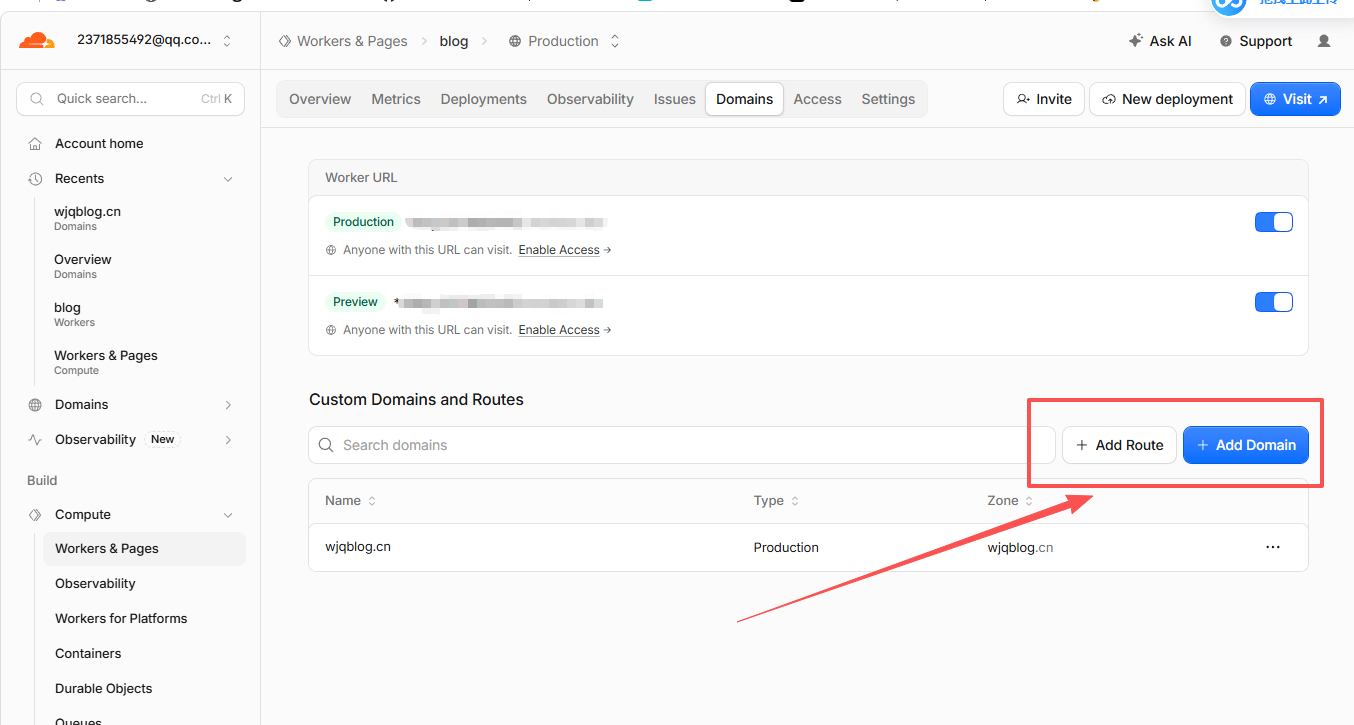1354x725 pixels.
Task: Click the Account home house icon
Action: pyautogui.click(x=35, y=143)
